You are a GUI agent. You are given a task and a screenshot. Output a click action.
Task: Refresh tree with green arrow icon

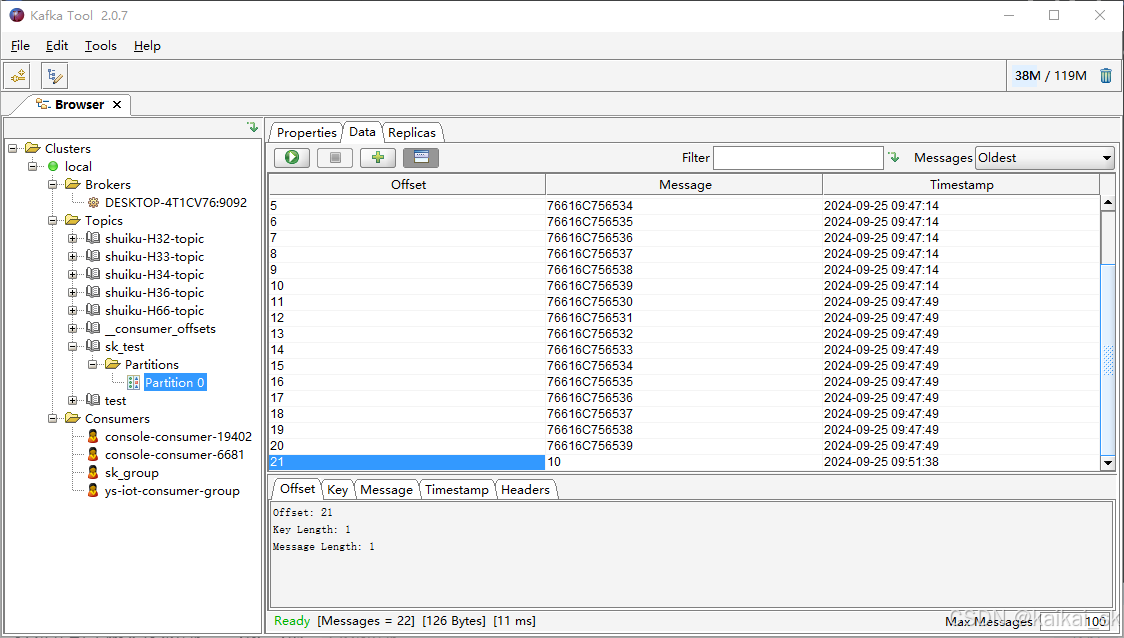(252, 127)
